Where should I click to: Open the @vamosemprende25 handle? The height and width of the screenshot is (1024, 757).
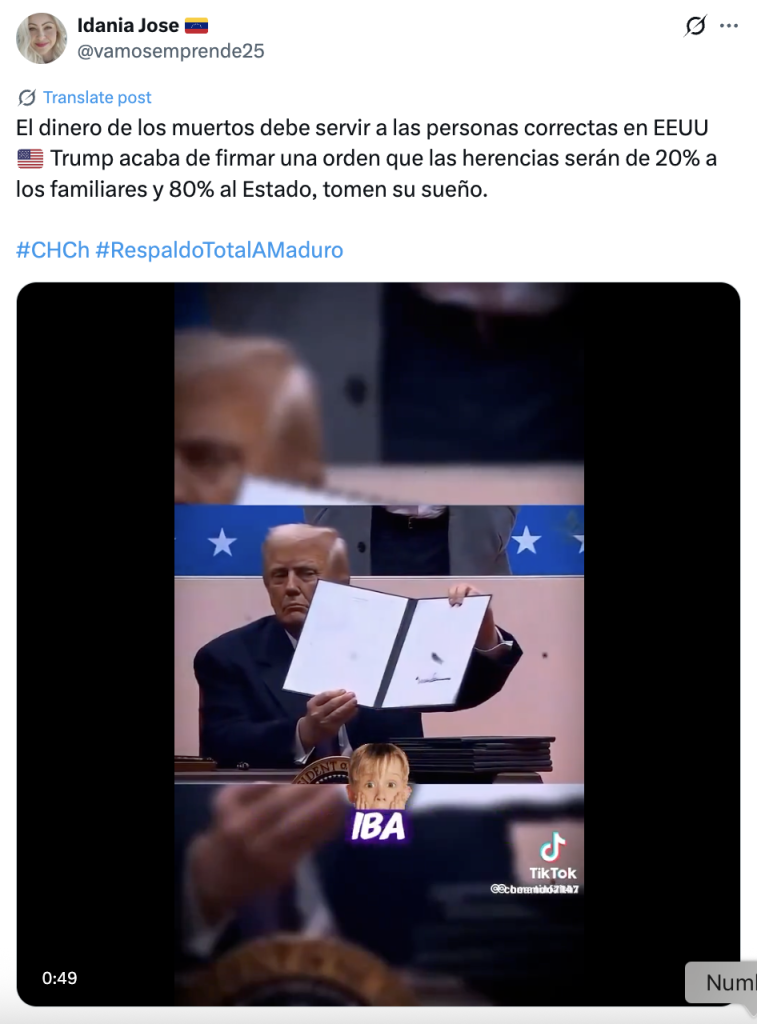tap(170, 51)
